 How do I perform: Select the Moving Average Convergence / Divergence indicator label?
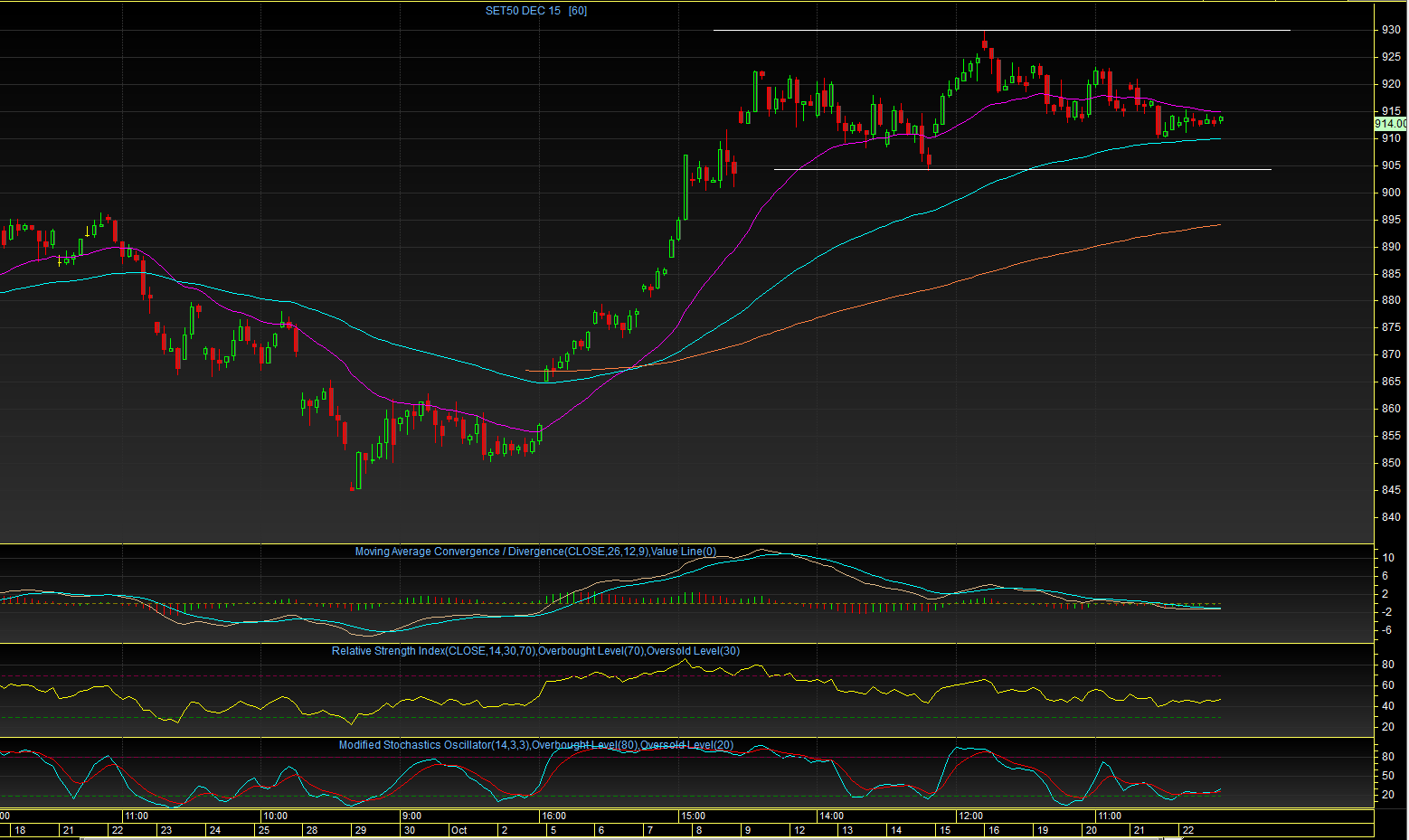535,552
